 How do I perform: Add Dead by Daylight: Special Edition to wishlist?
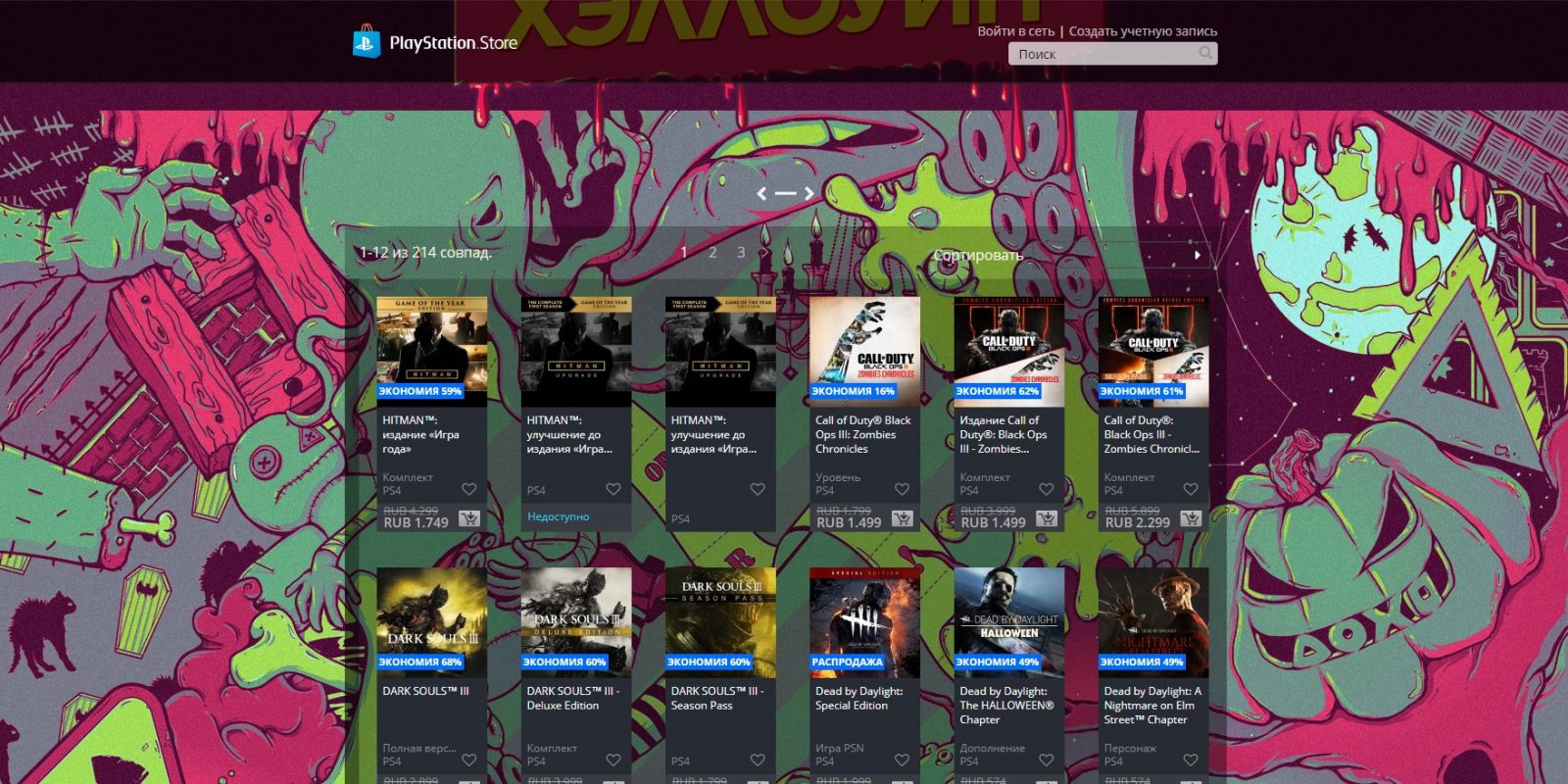pos(902,759)
